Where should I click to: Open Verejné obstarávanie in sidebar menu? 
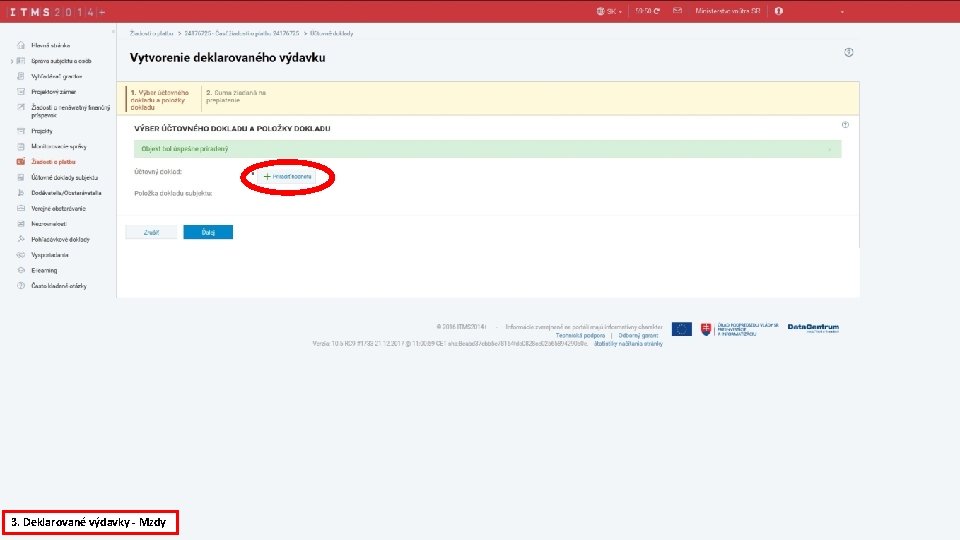(x=58, y=208)
